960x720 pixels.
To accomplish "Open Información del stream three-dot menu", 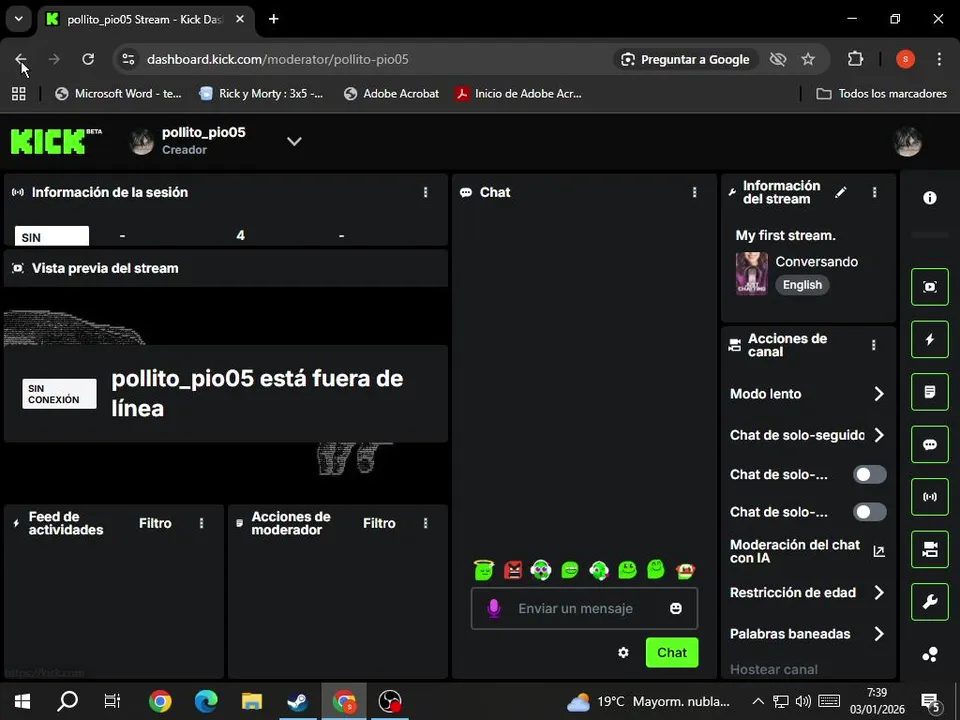I will point(874,192).
